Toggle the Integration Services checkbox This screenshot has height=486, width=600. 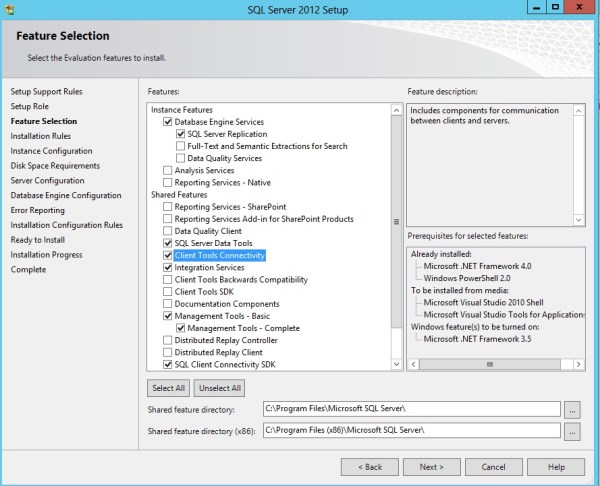[x=167, y=268]
